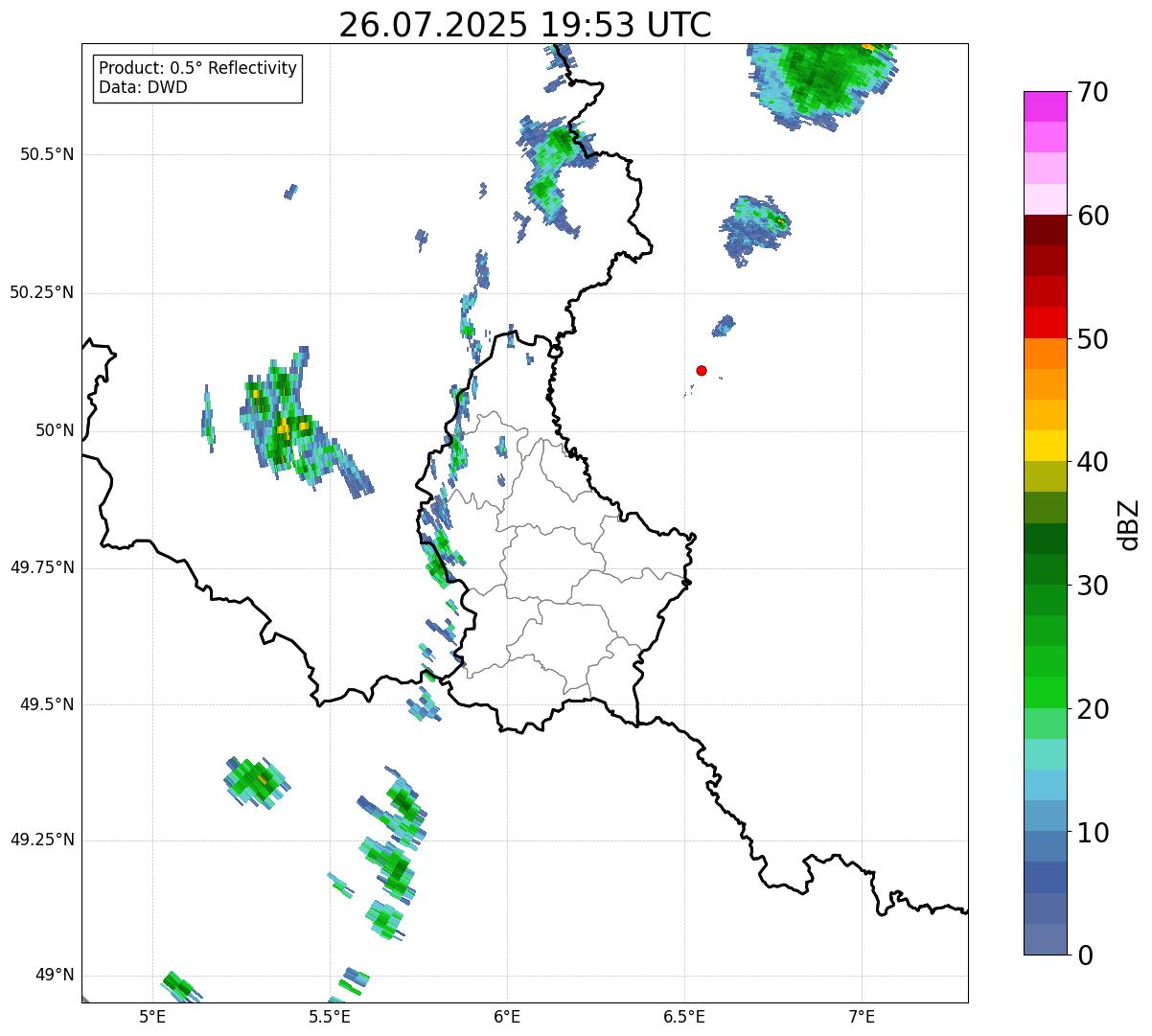The height and width of the screenshot is (1036, 1152).
Task: Click the magenta swatch at top of colorbar
Action: (x=1046, y=106)
